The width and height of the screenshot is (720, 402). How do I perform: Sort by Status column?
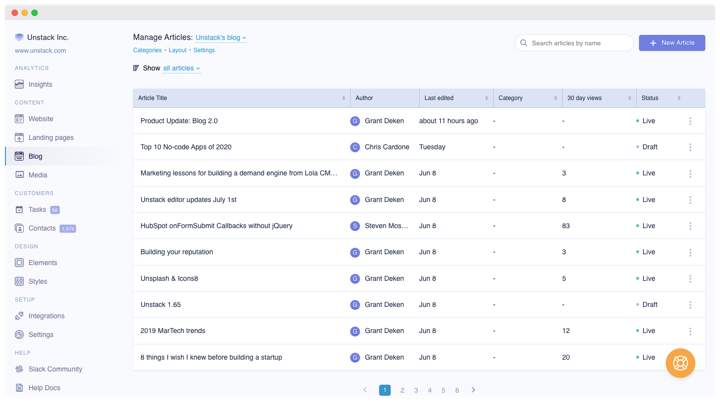[679, 98]
